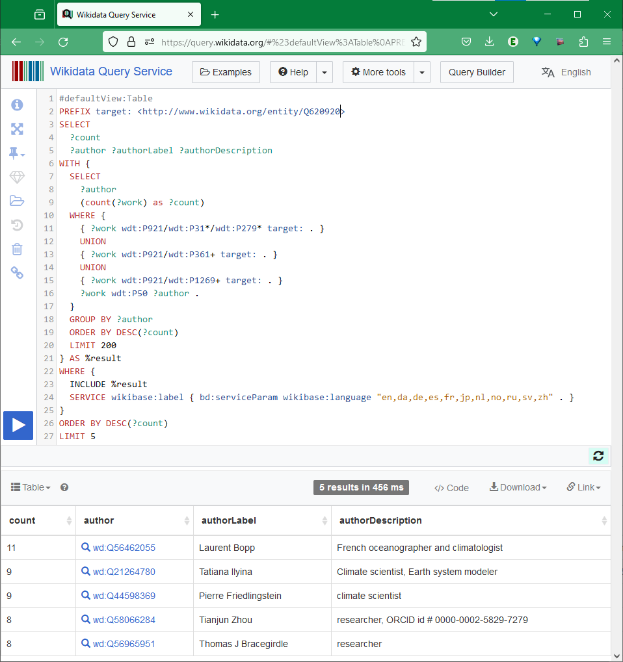
Task: Click the More tools button
Action: coord(379,72)
